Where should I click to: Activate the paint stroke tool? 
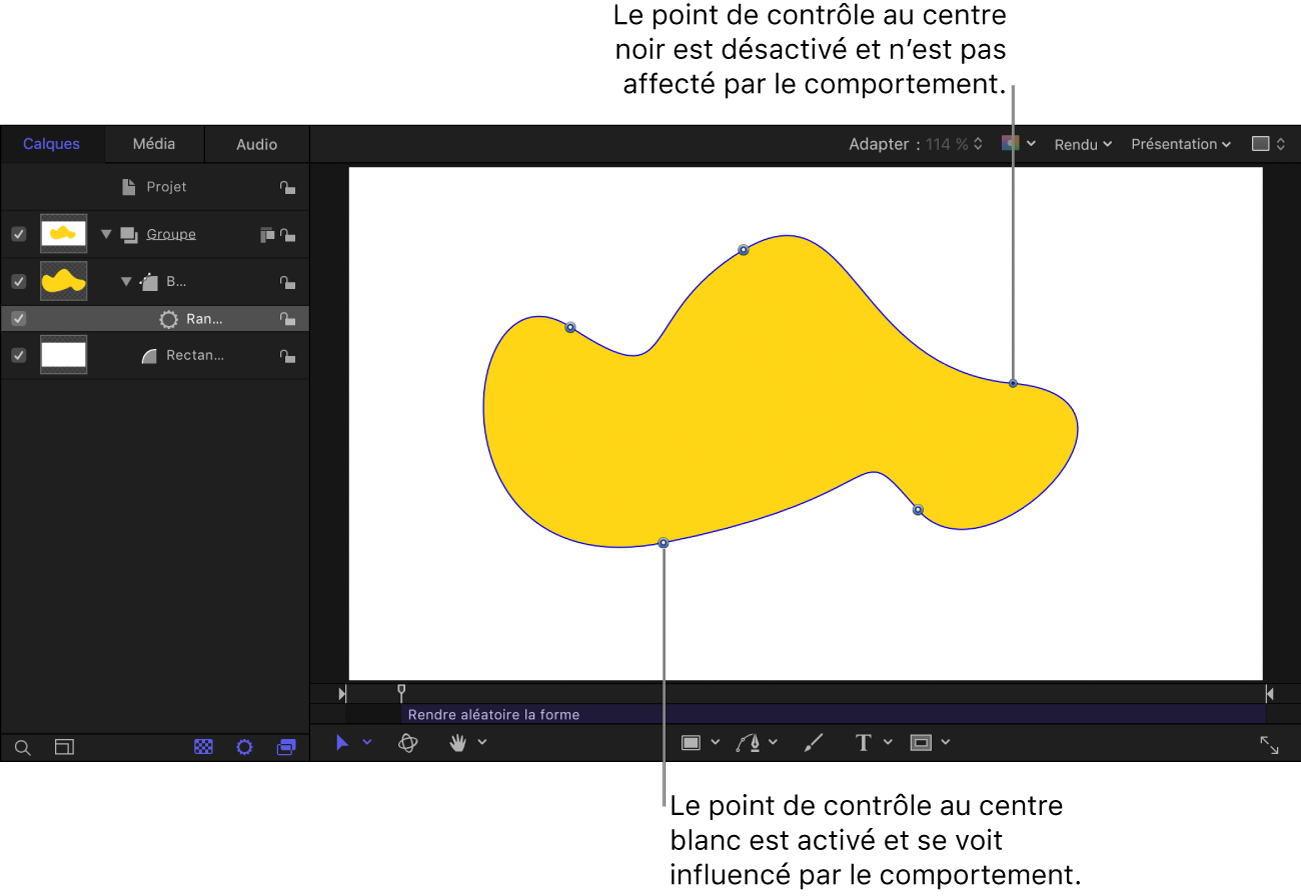point(813,742)
